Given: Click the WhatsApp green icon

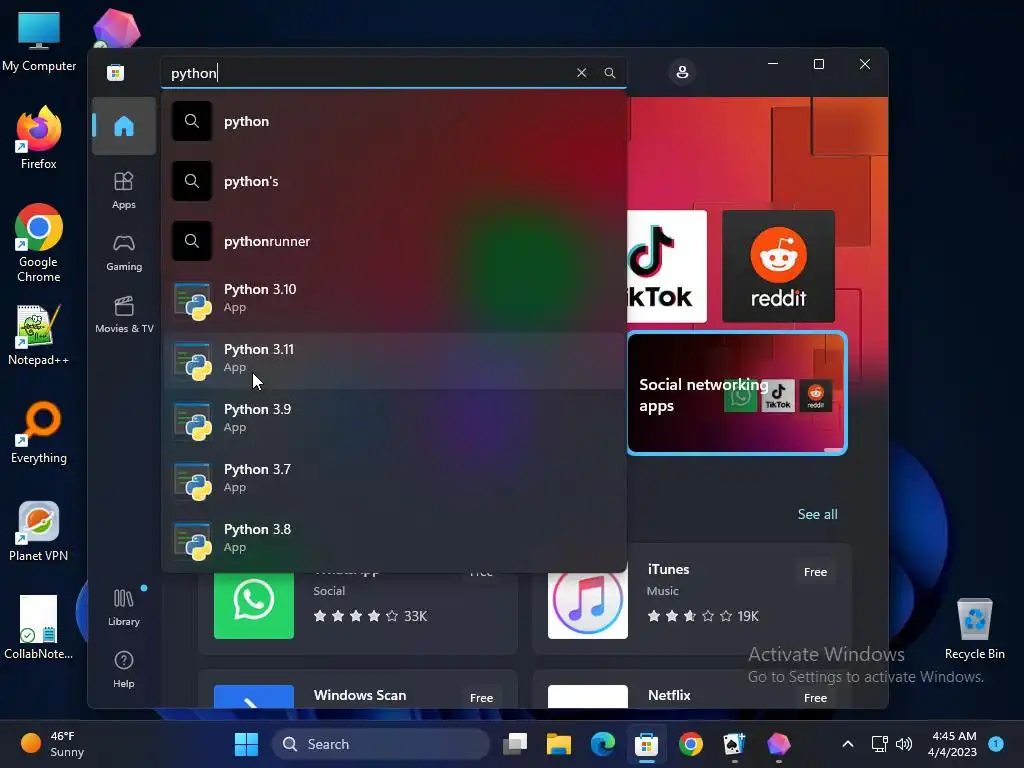Looking at the screenshot, I should tap(254, 604).
